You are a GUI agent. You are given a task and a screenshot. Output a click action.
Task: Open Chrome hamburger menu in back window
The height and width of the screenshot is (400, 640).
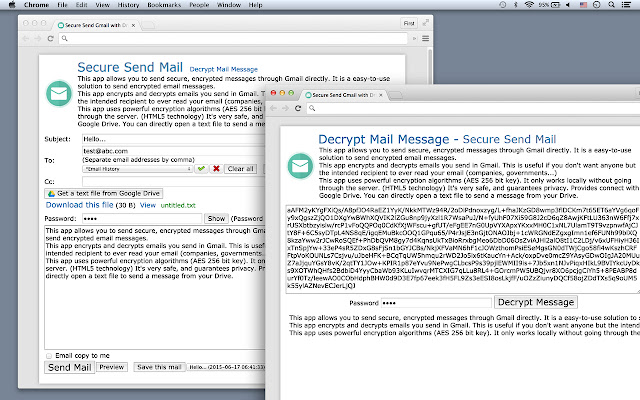tap(425, 38)
